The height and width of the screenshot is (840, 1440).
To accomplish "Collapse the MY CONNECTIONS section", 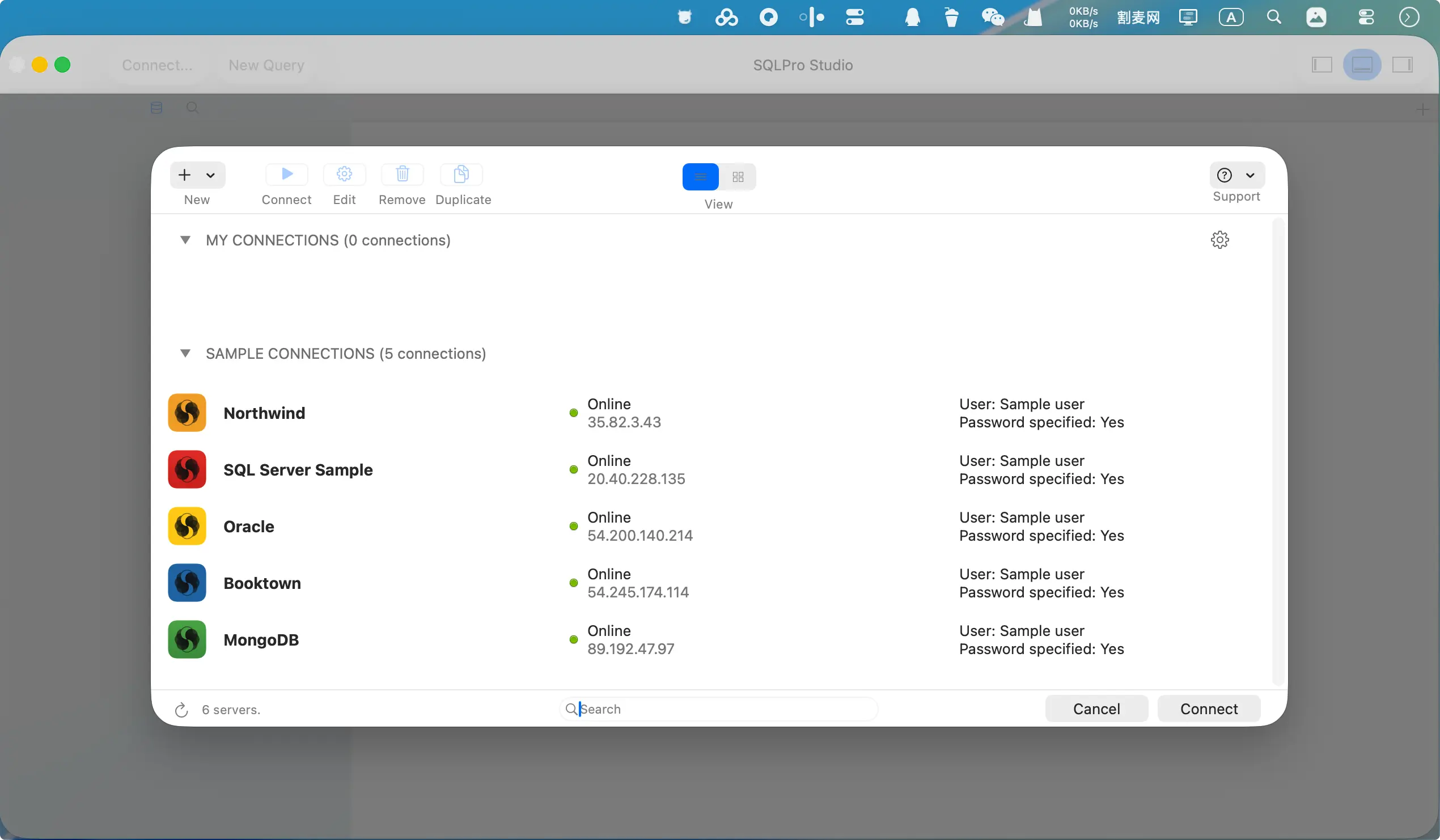I will coord(185,240).
